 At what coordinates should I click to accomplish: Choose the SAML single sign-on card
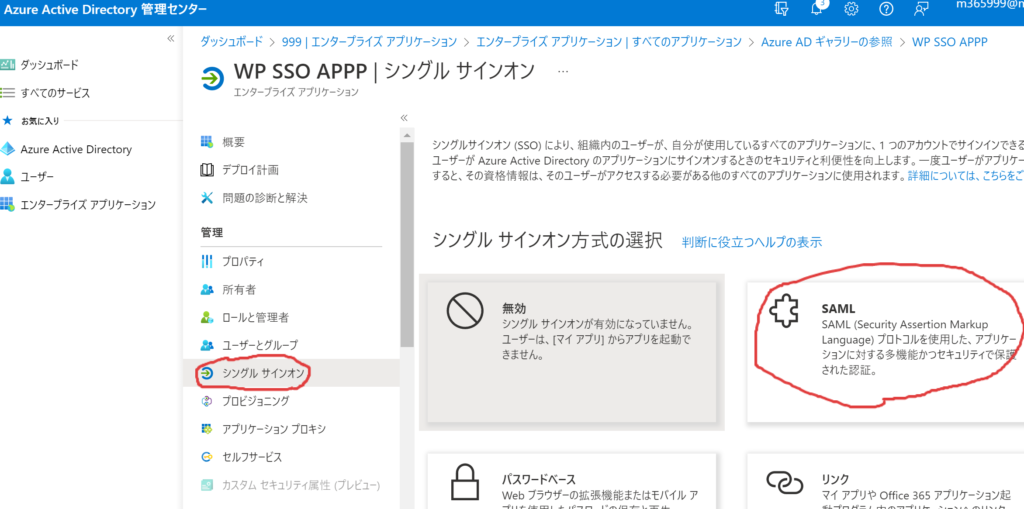(x=886, y=352)
